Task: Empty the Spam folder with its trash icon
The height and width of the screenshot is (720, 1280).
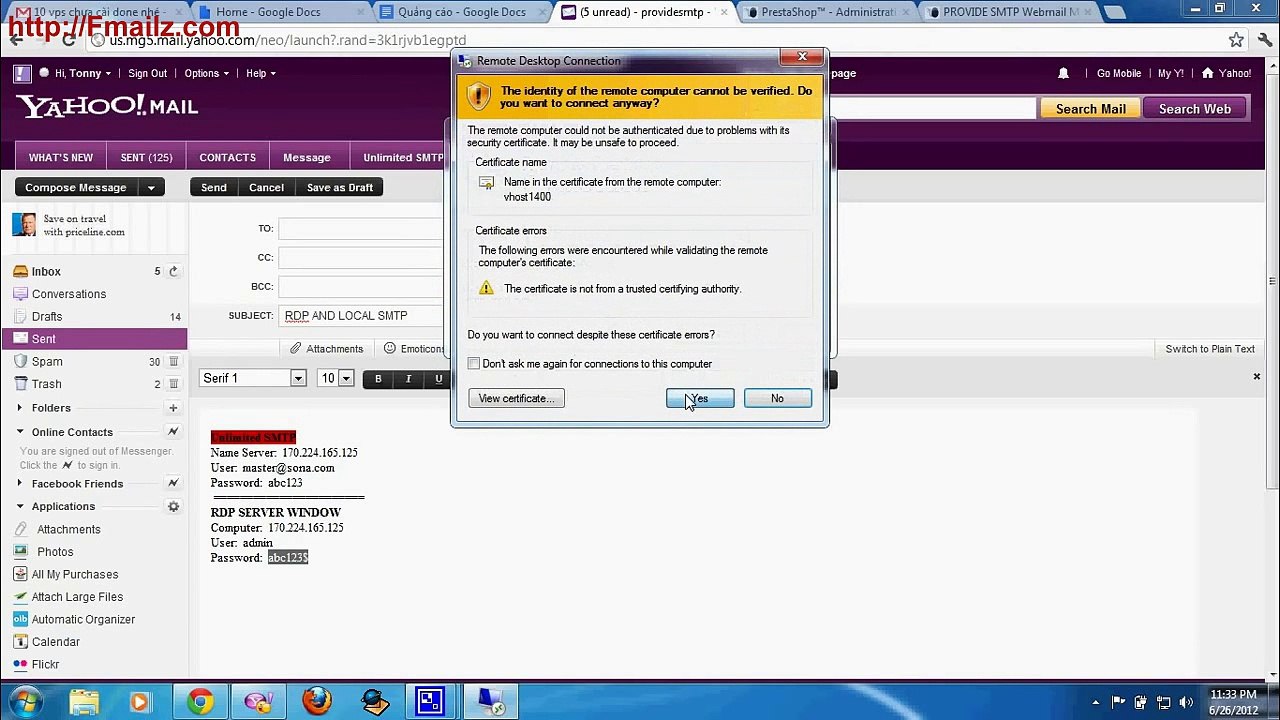Action: [173, 361]
